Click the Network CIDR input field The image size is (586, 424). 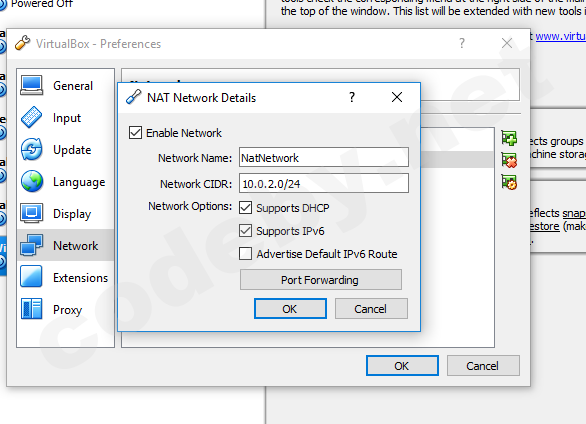click(324, 183)
